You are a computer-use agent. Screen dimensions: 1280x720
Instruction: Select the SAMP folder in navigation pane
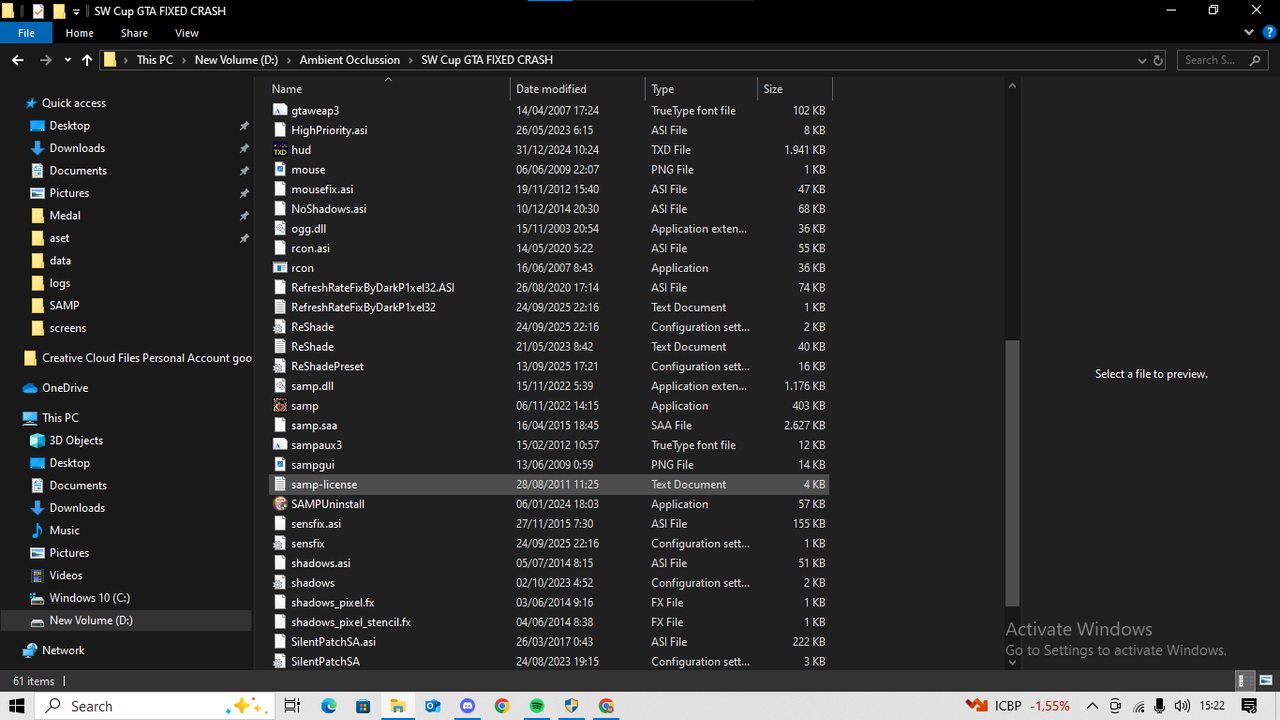point(64,305)
